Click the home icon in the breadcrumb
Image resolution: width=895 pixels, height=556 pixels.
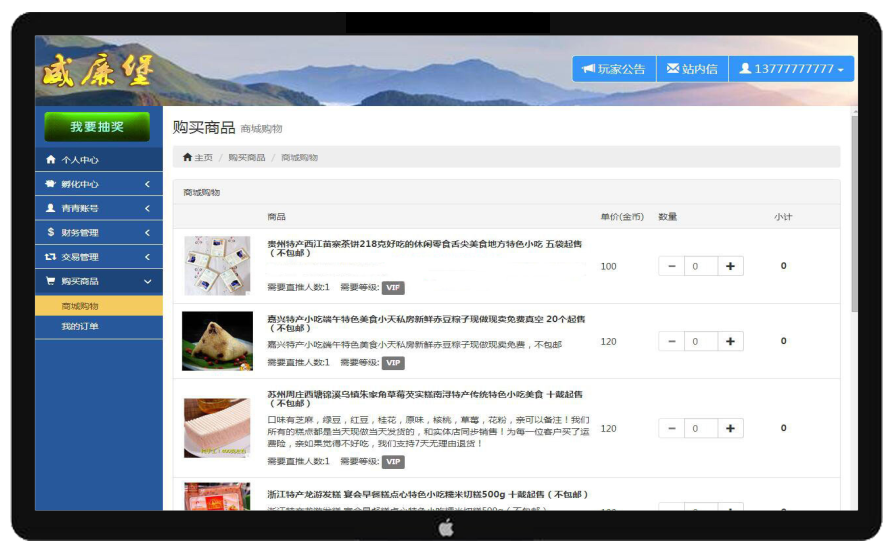pos(187,157)
